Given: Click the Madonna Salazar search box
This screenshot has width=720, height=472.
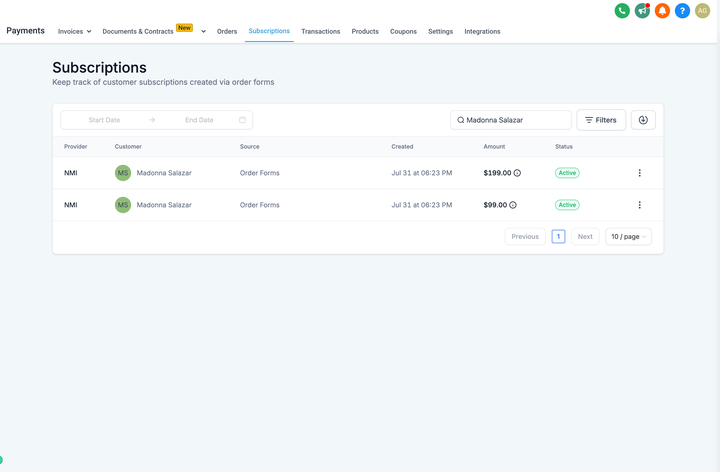Looking at the screenshot, I should [x=511, y=120].
